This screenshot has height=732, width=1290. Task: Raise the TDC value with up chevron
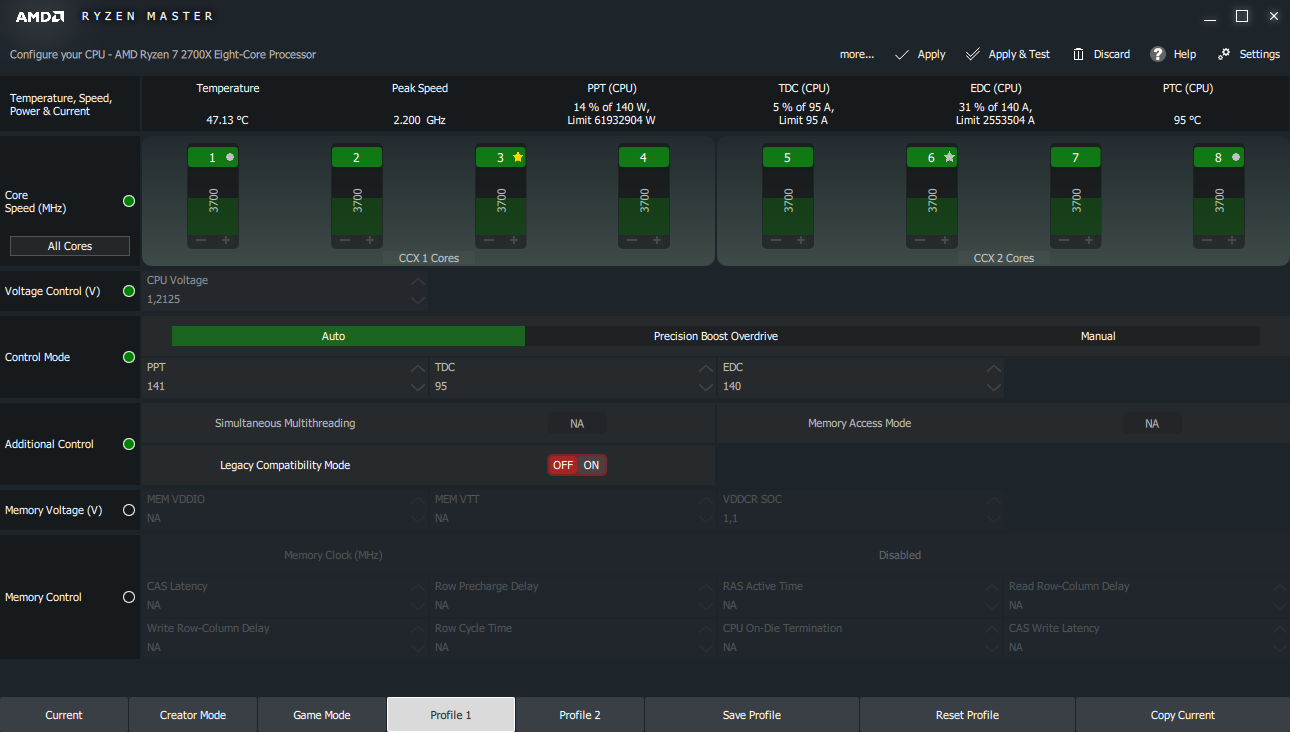(705, 368)
